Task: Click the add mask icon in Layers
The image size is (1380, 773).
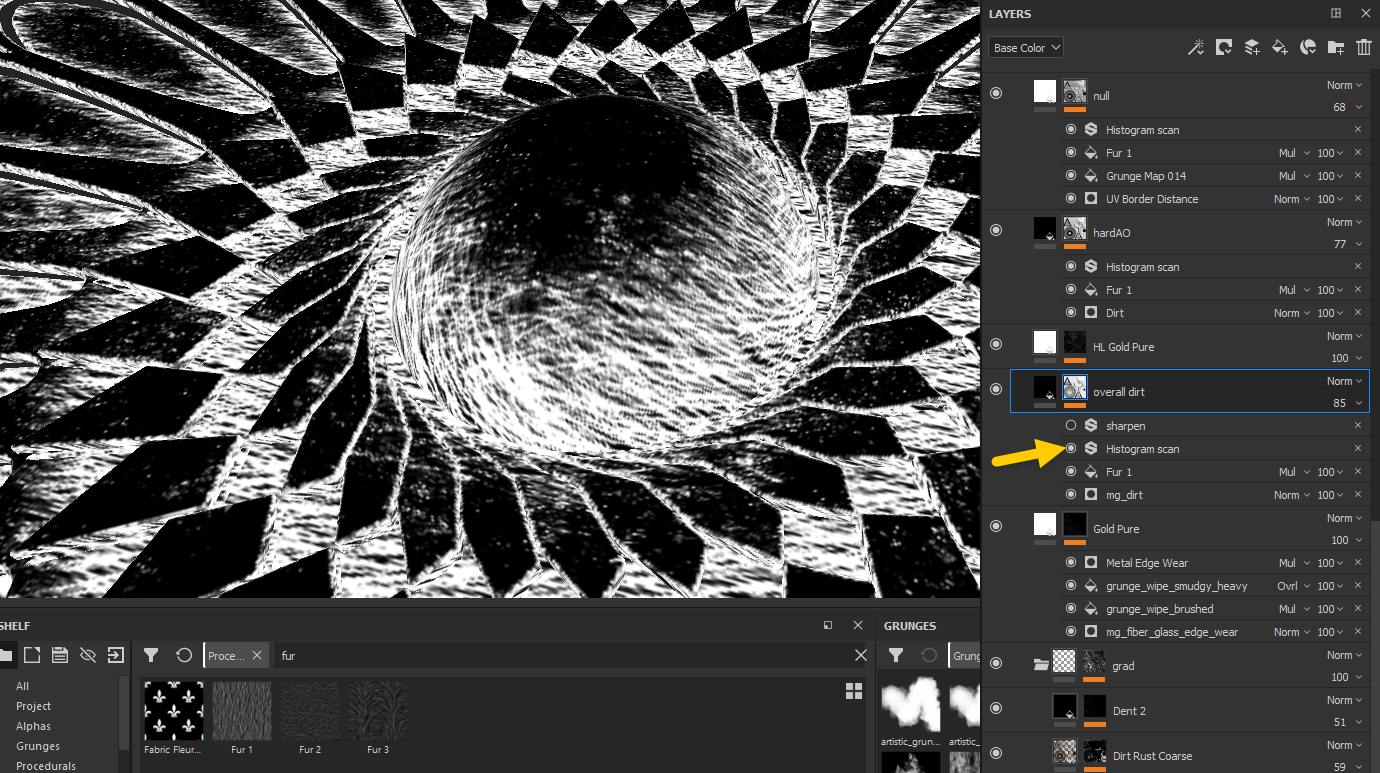Action: click(1223, 47)
